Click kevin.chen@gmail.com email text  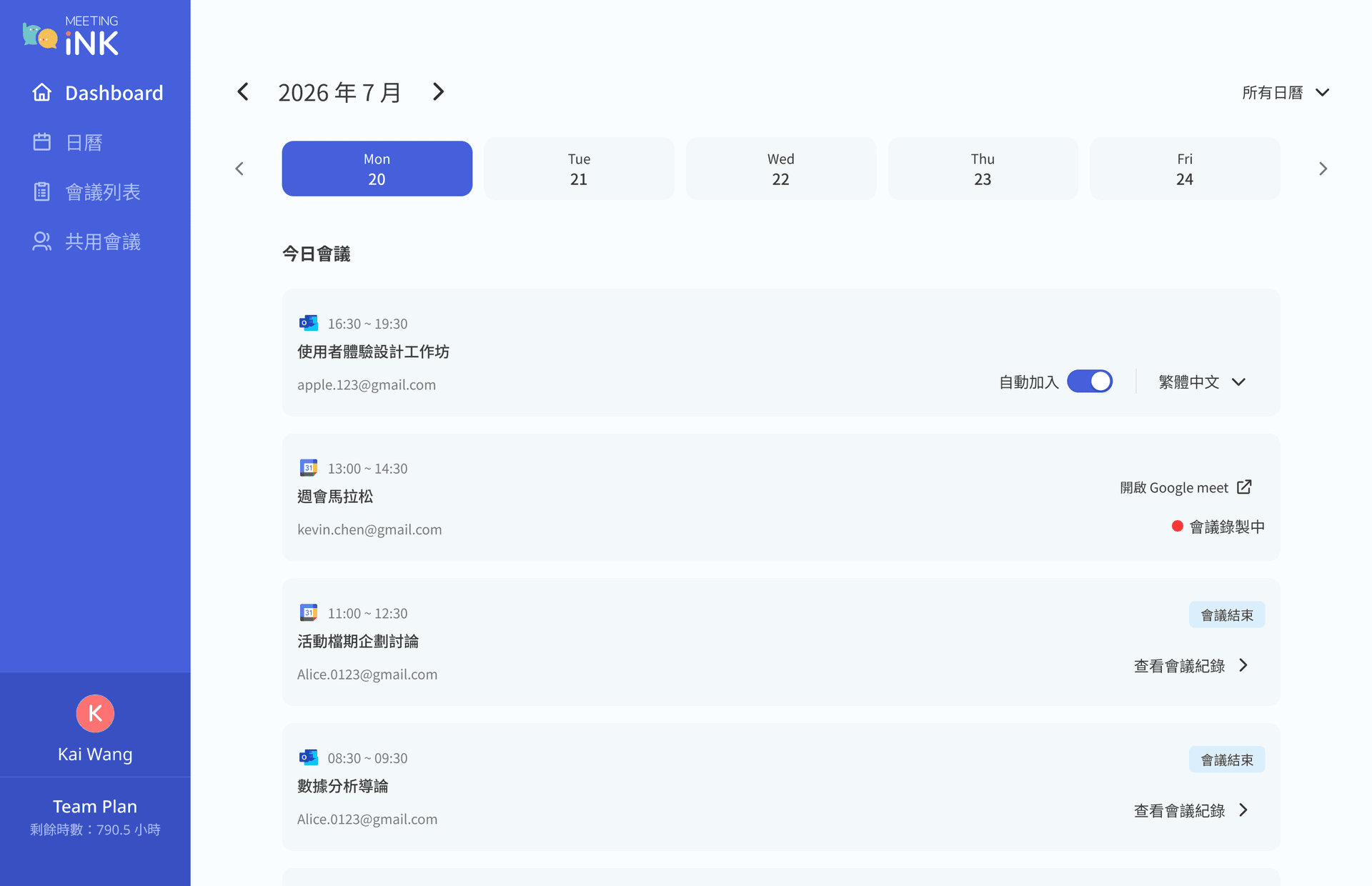369,529
